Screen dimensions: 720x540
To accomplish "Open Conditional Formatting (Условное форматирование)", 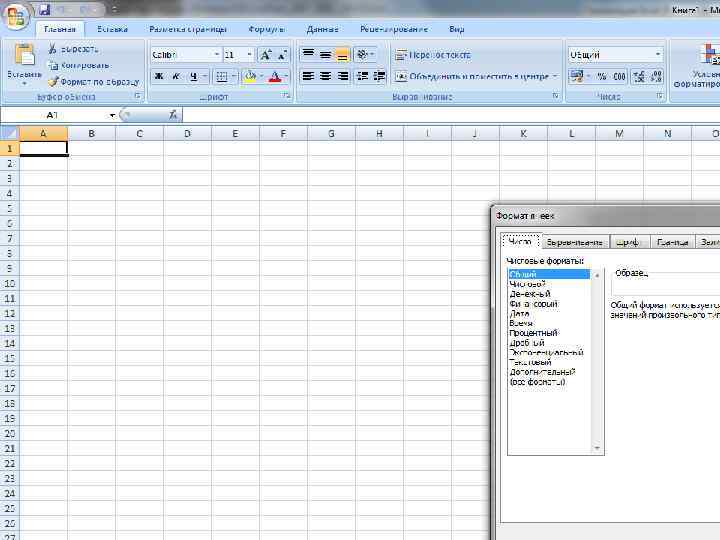I will click(x=703, y=67).
